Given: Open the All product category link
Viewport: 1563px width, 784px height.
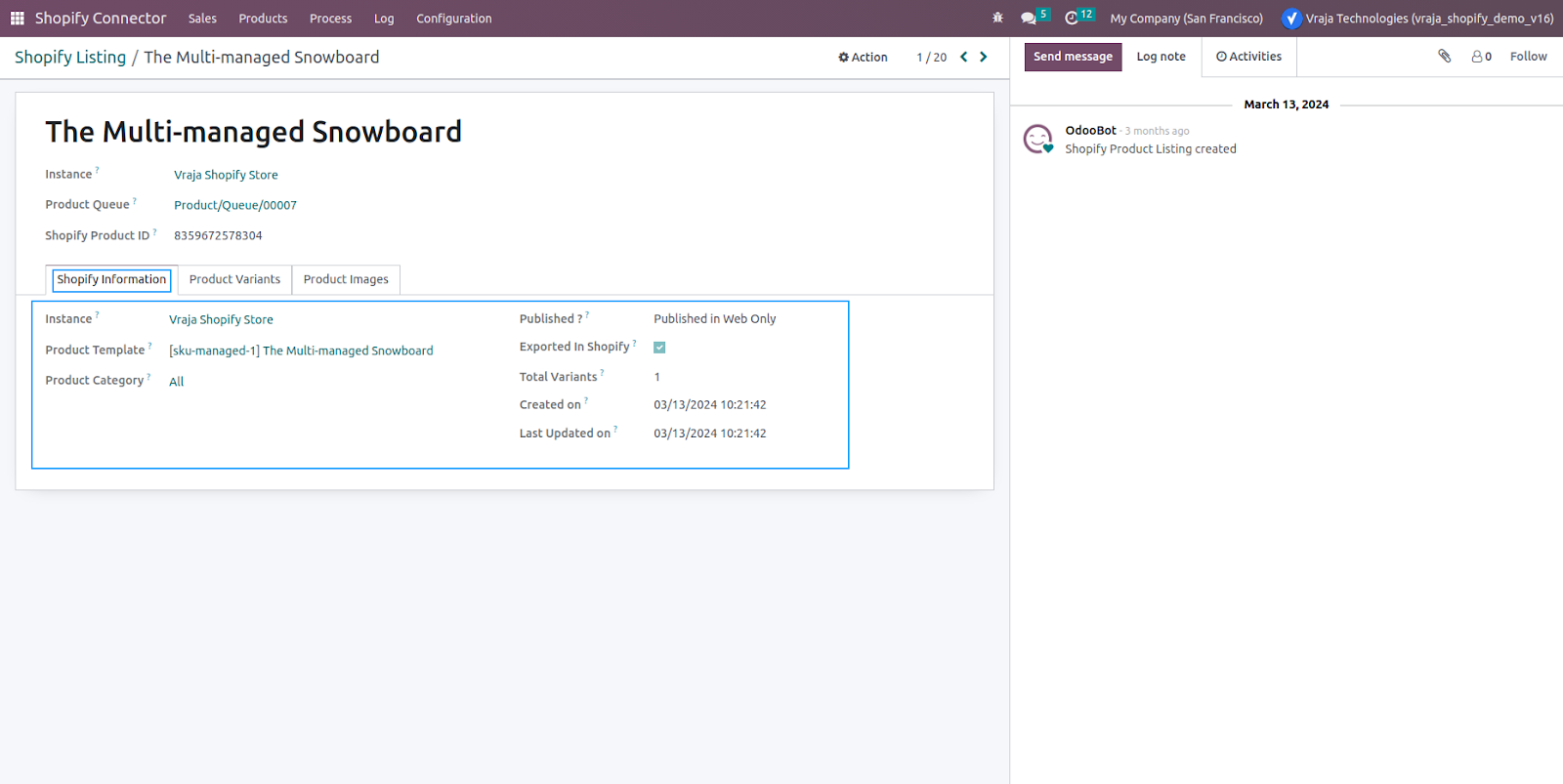Looking at the screenshot, I should coord(176,382).
